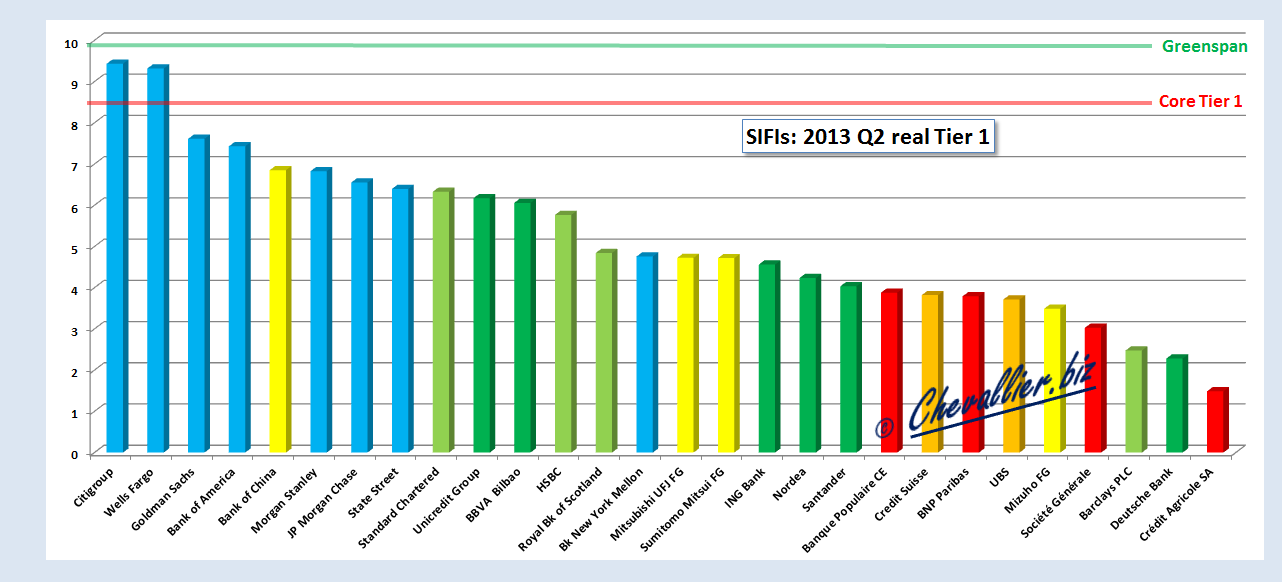The image size is (1282, 582).
Task: Select the Goldman Sachs bar
Action: pos(198,295)
